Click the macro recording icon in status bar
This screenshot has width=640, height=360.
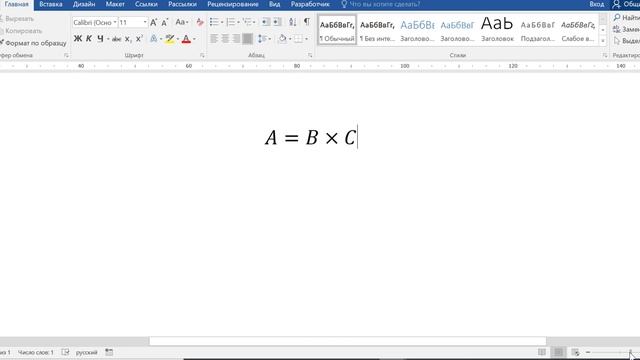tap(109, 352)
